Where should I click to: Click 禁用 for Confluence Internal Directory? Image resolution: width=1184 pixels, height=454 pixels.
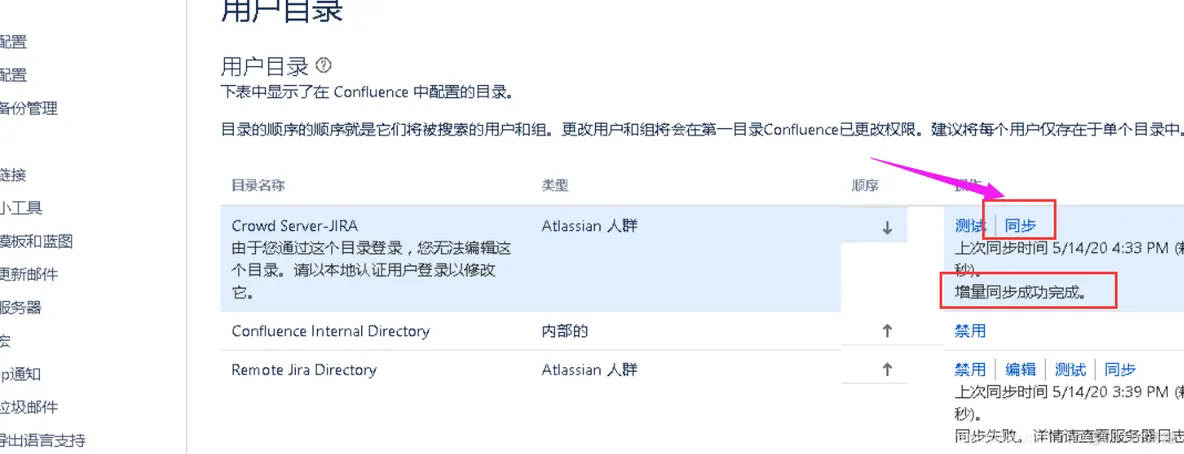click(970, 331)
